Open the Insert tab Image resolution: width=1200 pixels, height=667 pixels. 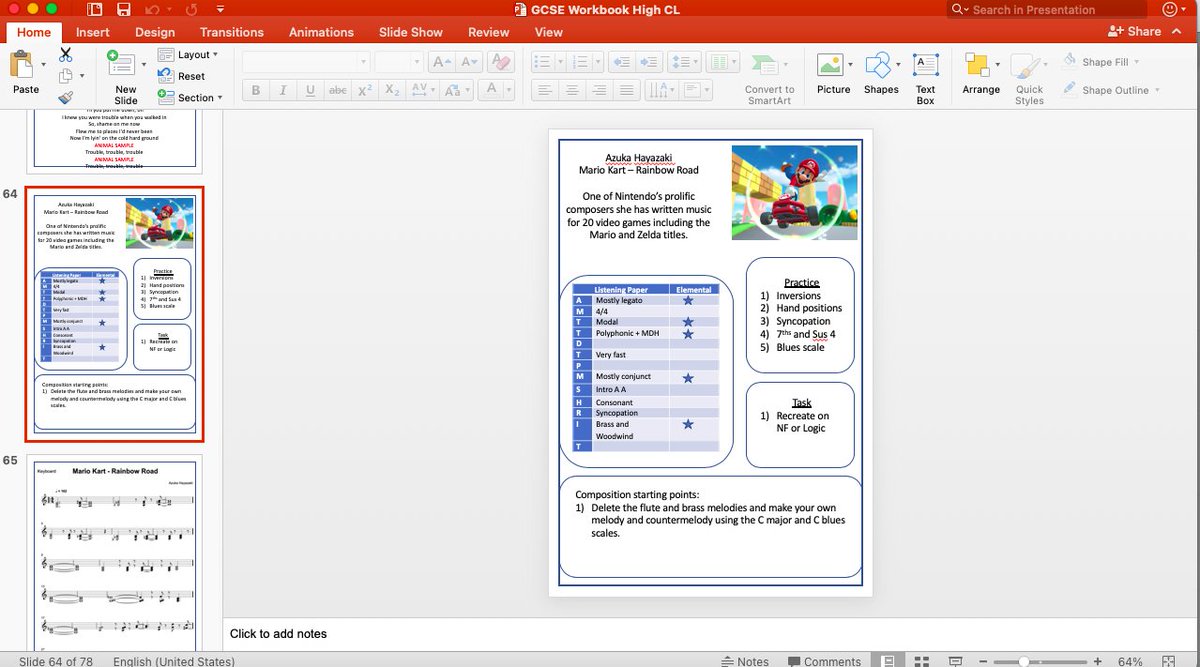(x=93, y=32)
